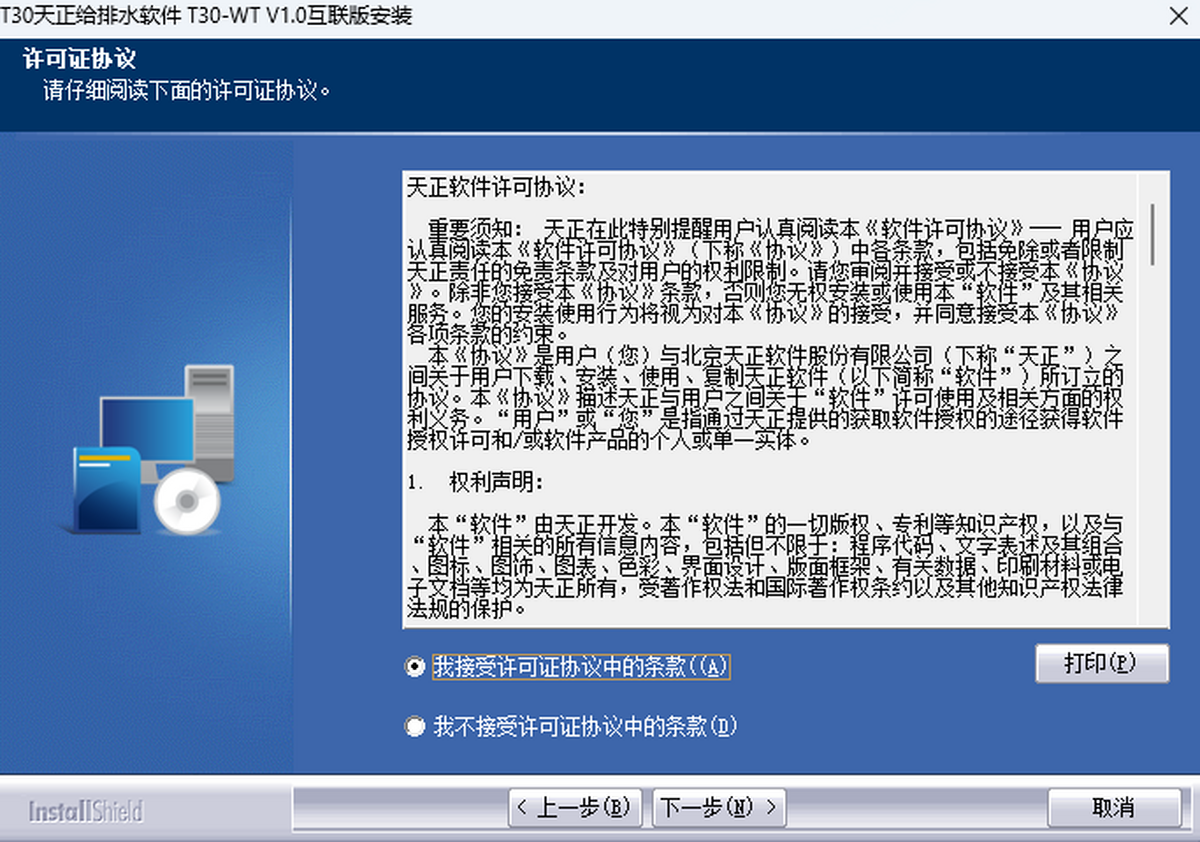Viewport: 1200px width, 842px height.
Task: Go back with 上一步(B) button
Action: (x=574, y=807)
